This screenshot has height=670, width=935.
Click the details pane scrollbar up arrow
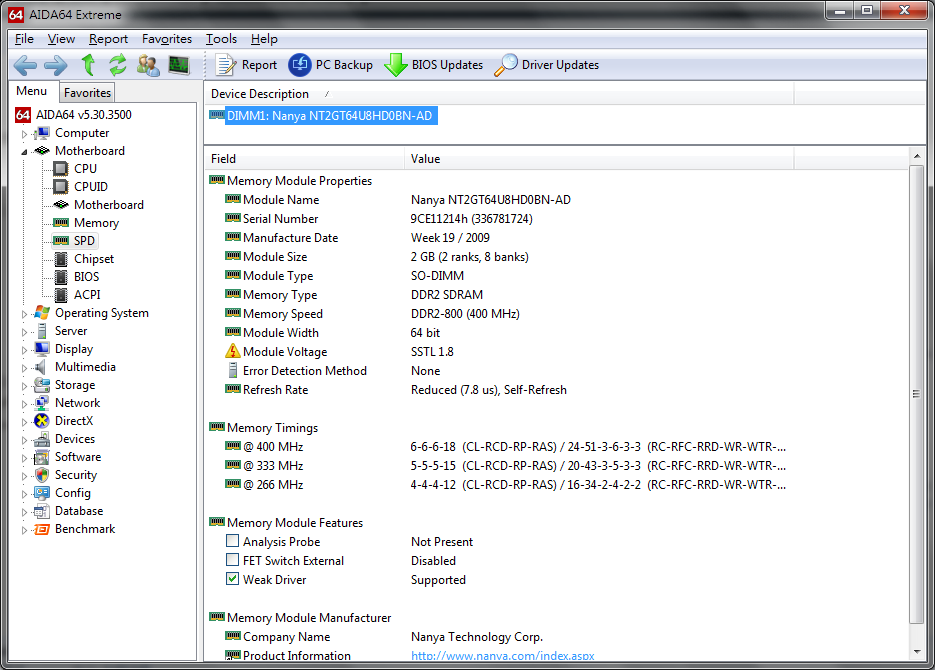(x=917, y=156)
